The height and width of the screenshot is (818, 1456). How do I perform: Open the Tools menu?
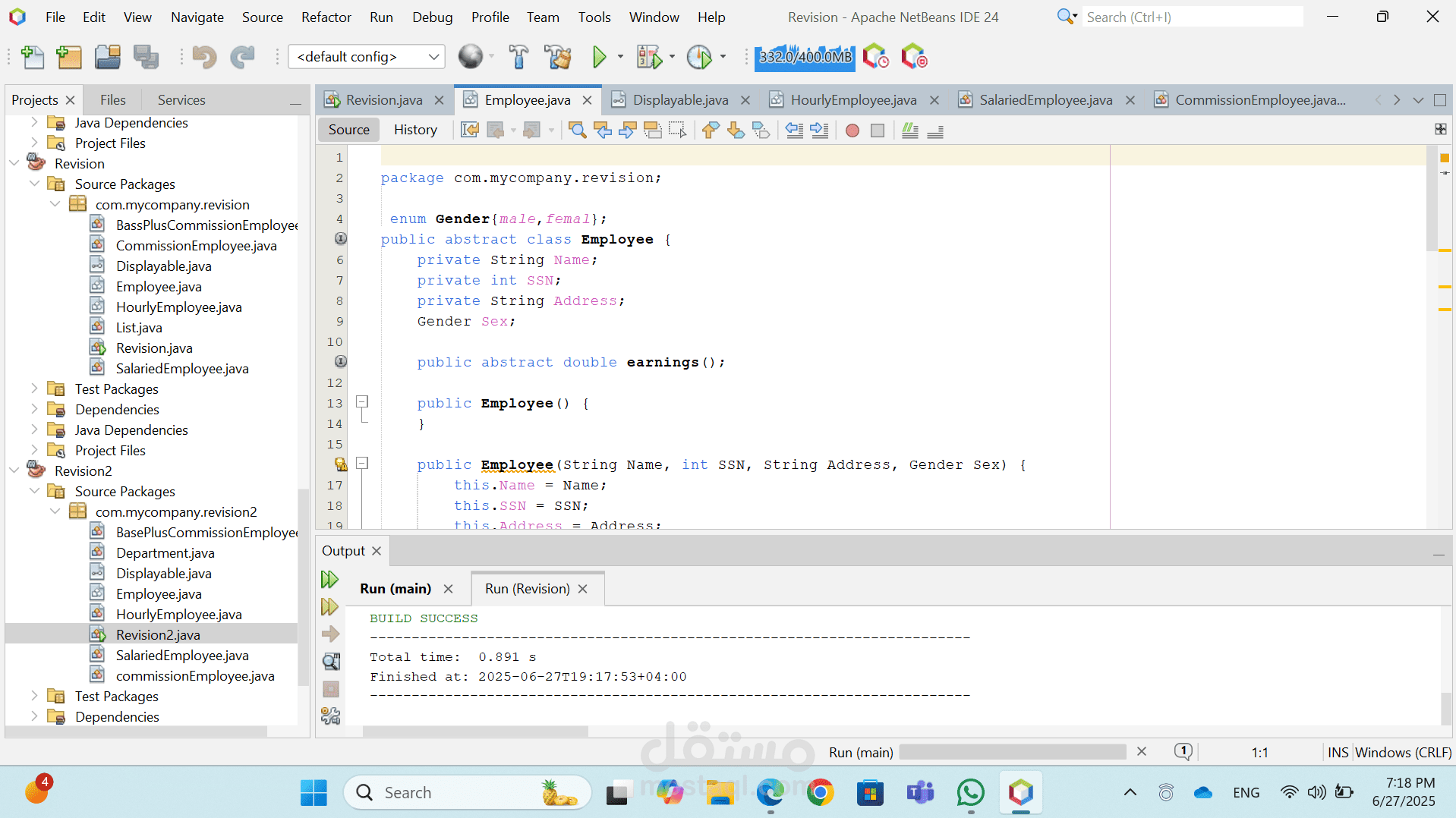(x=594, y=17)
